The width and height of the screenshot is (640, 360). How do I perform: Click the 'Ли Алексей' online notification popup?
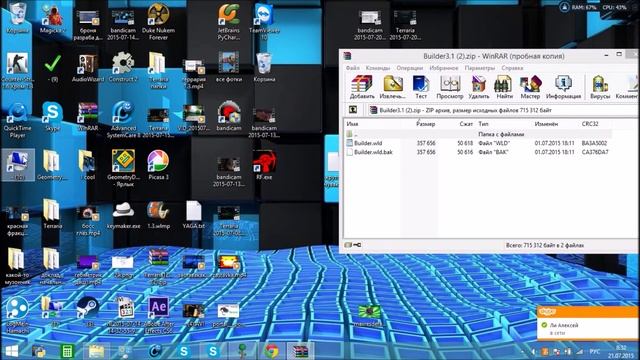[x=588, y=323]
